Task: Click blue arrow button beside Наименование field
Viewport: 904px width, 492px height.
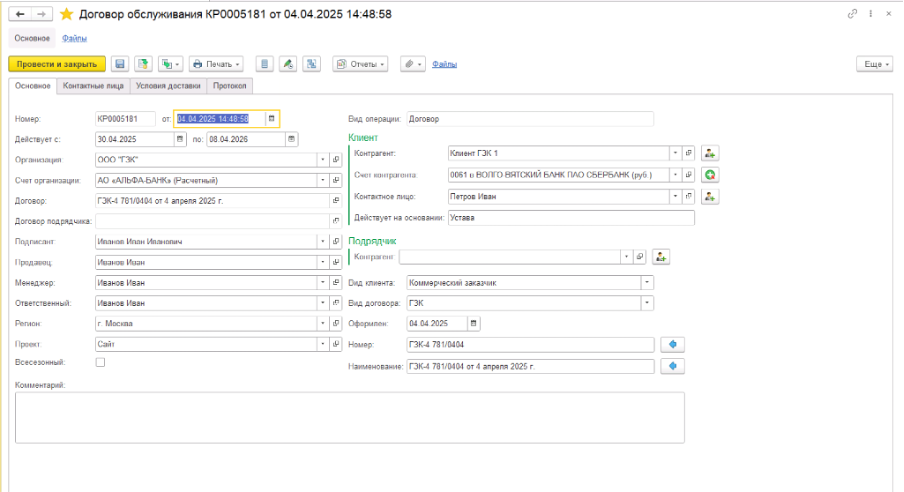Action: [x=672, y=366]
